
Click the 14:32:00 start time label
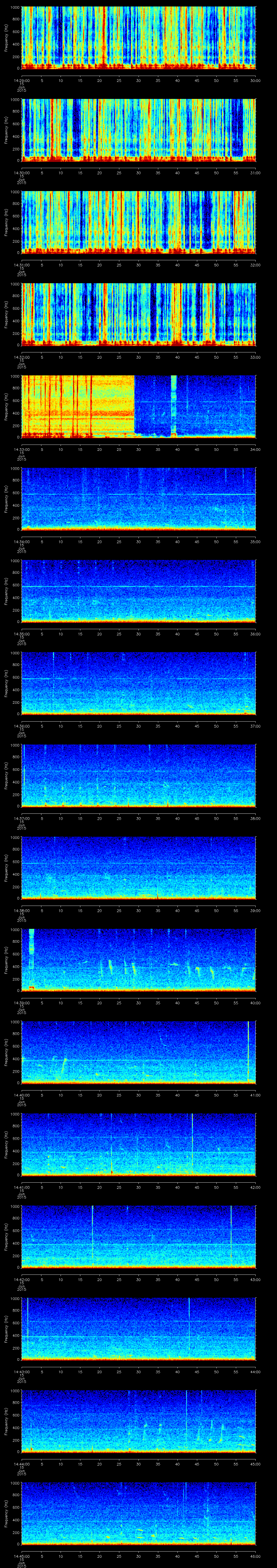tap(21, 357)
